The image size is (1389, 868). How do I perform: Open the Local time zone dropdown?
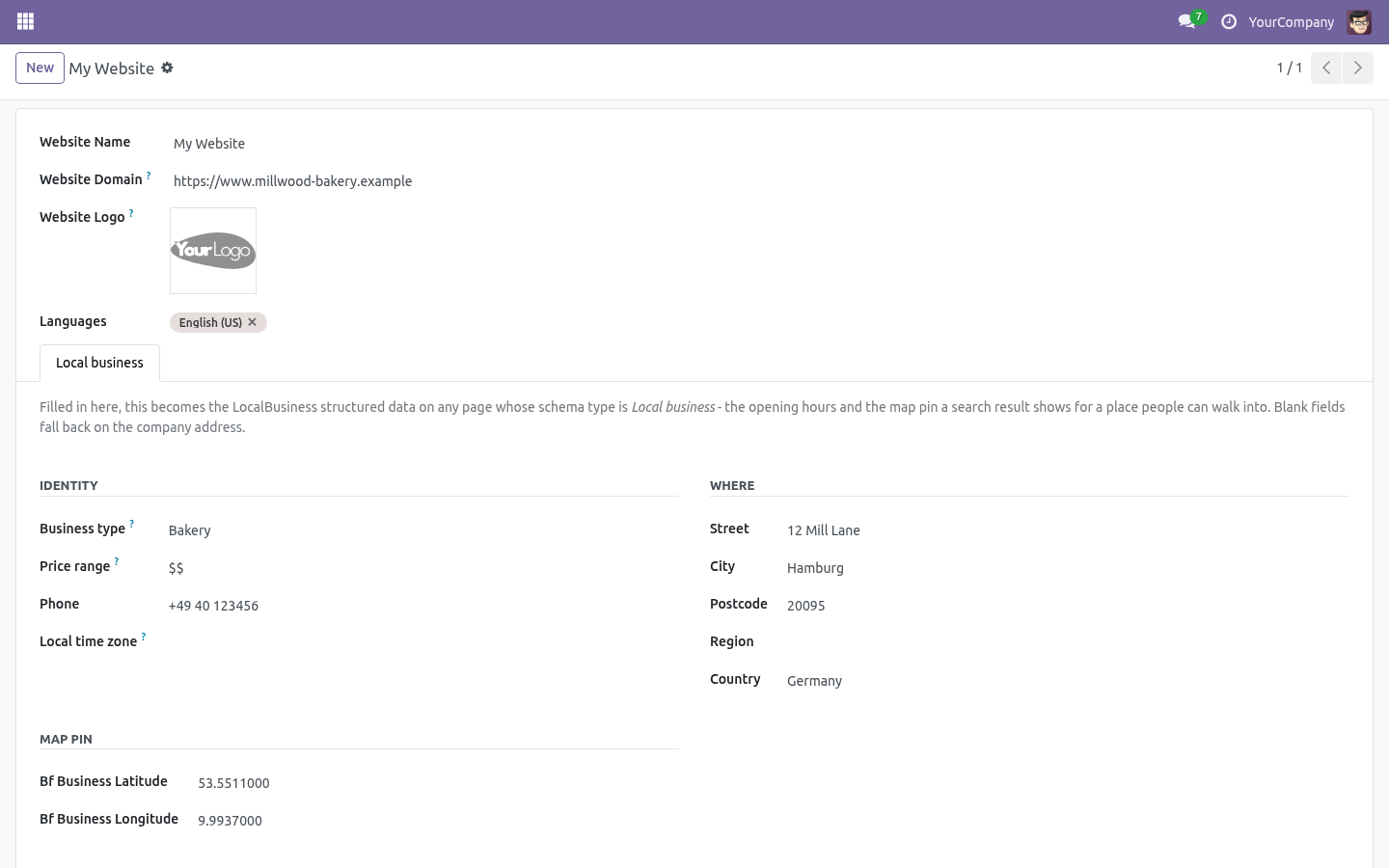pyautogui.click(x=422, y=643)
